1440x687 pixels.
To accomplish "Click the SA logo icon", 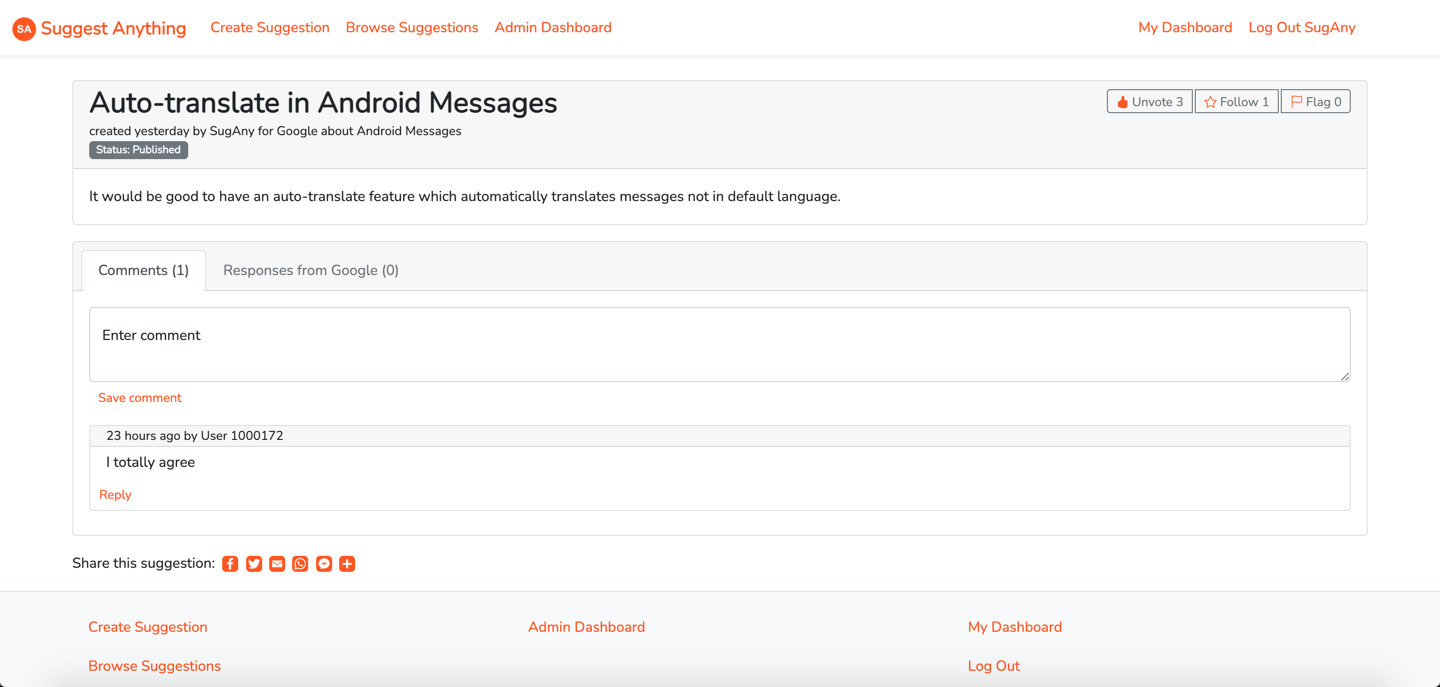I will point(24,29).
